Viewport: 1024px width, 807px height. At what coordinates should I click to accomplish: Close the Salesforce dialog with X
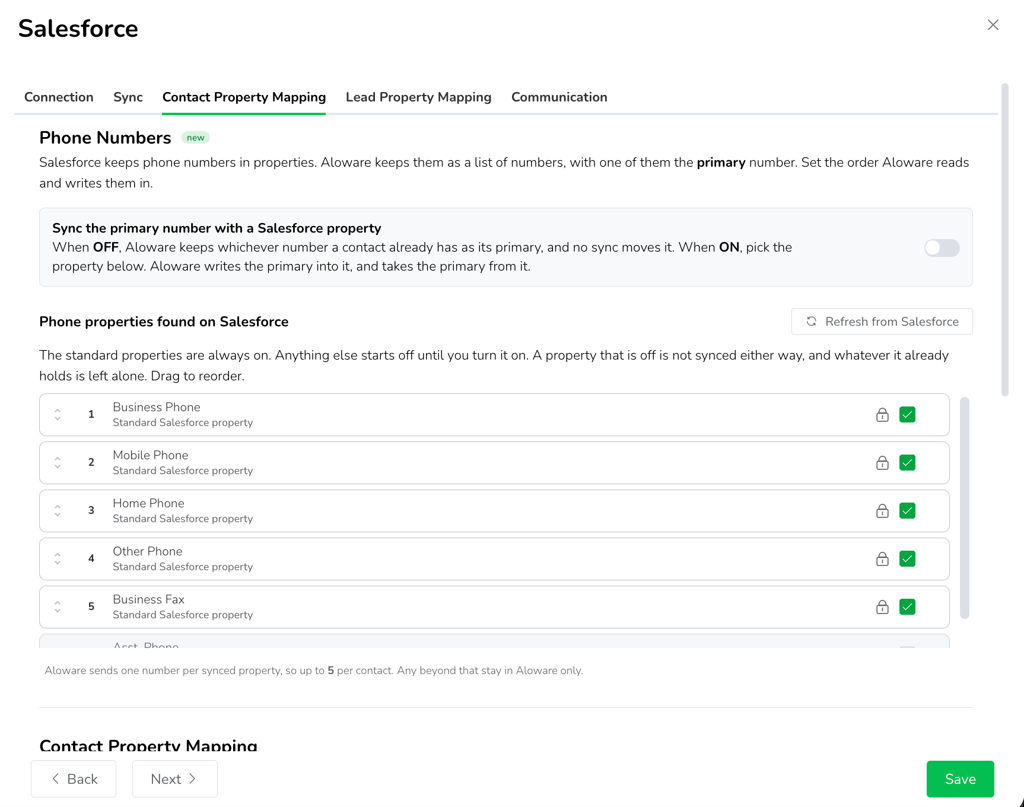tap(993, 25)
